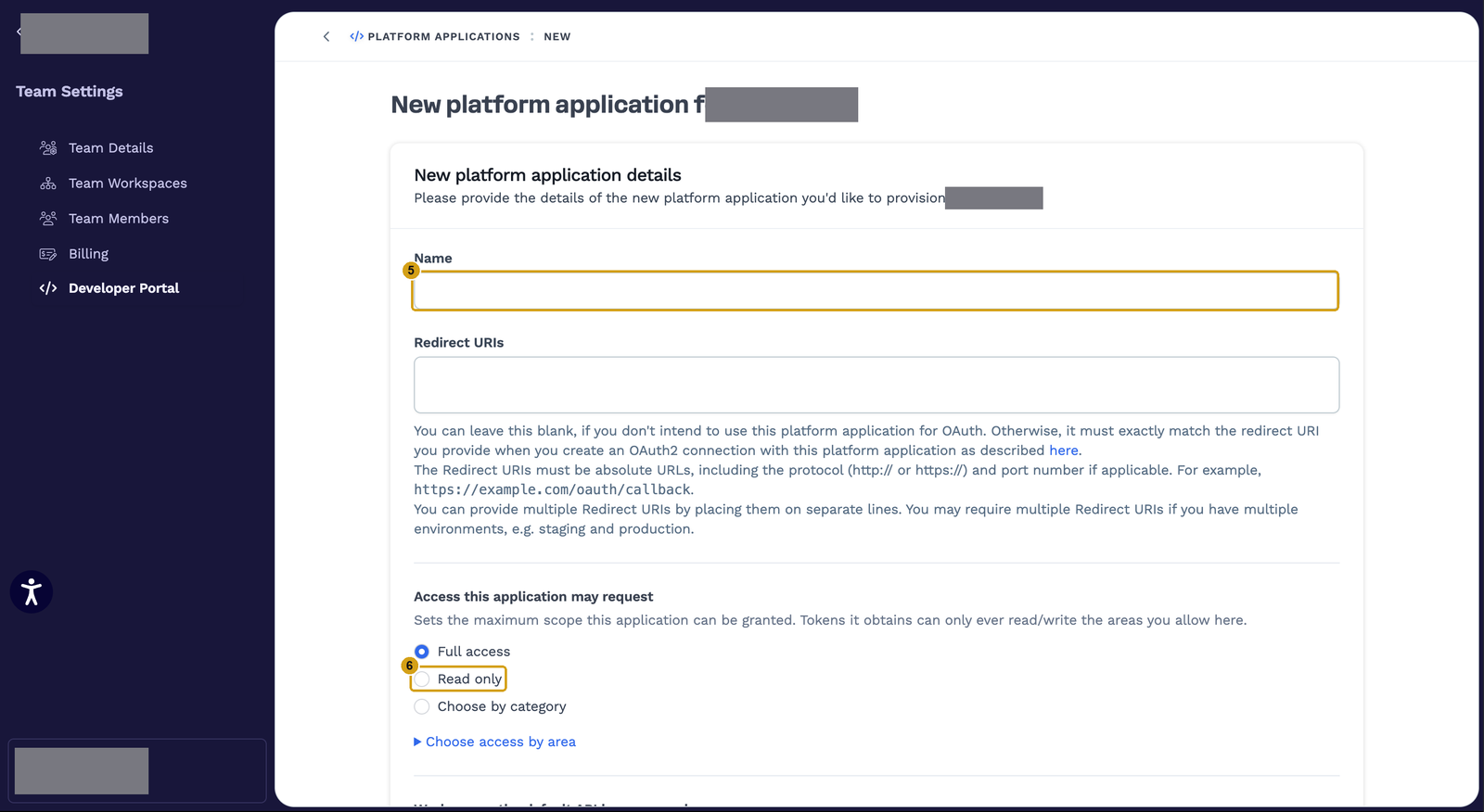Select the Full access radio option

coord(422,652)
